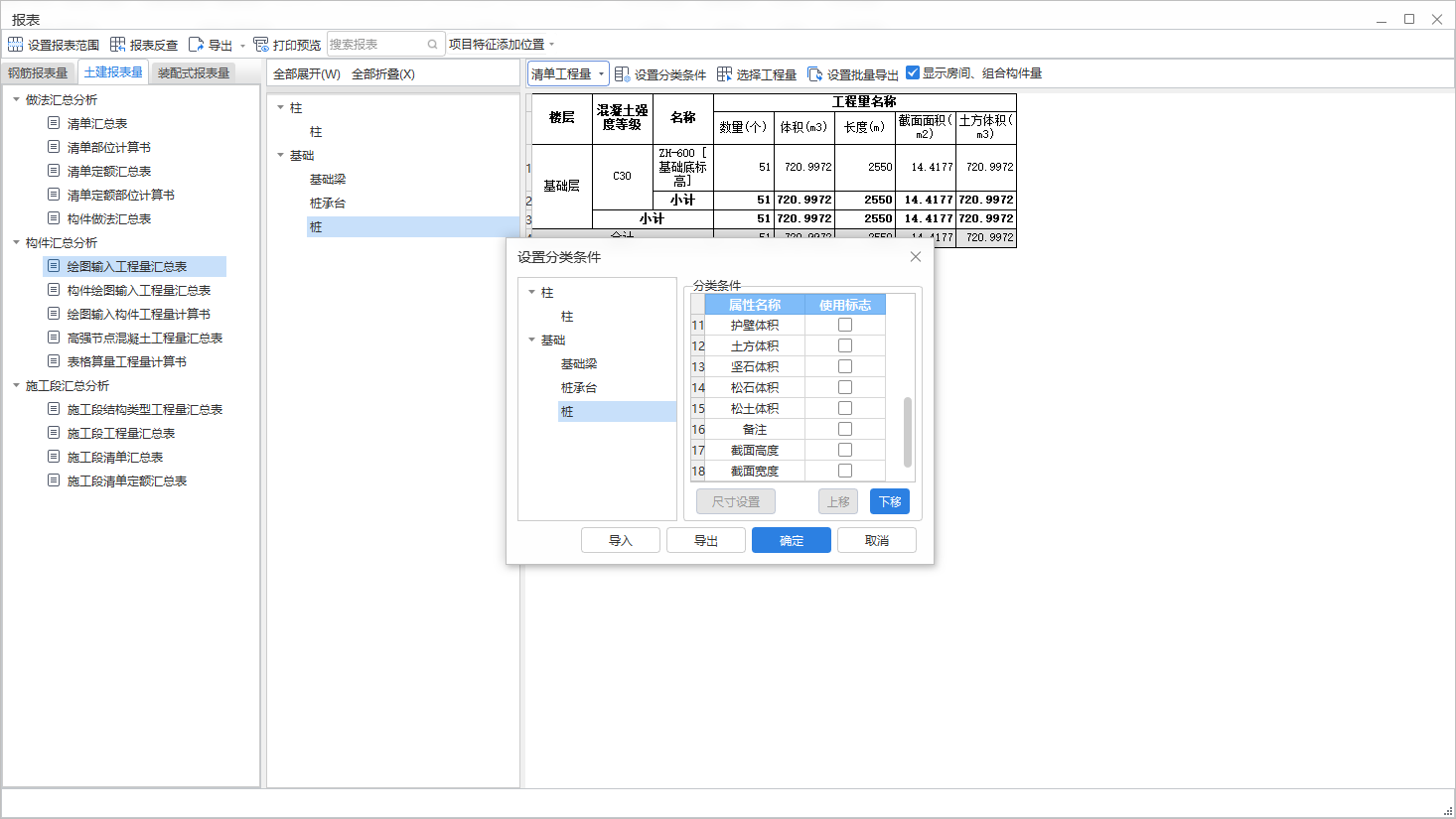Select report icon of 清单定额汇总表
The height and width of the screenshot is (819, 1456).
(54, 171)
